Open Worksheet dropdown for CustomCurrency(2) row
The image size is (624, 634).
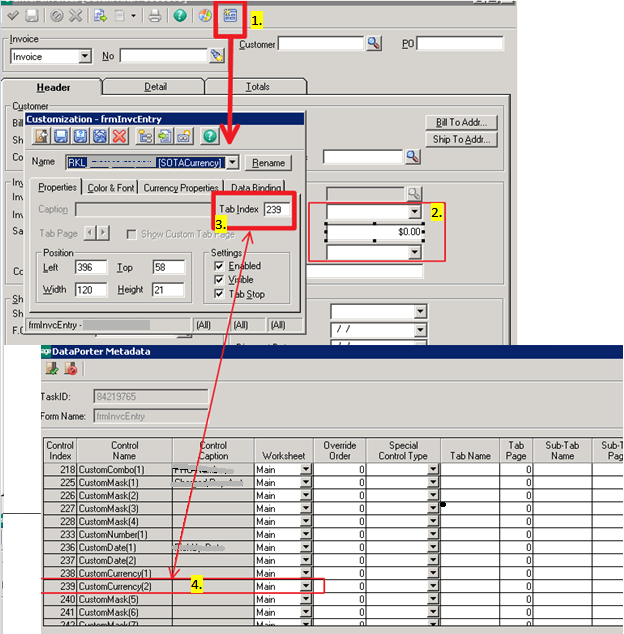(307, 585)
